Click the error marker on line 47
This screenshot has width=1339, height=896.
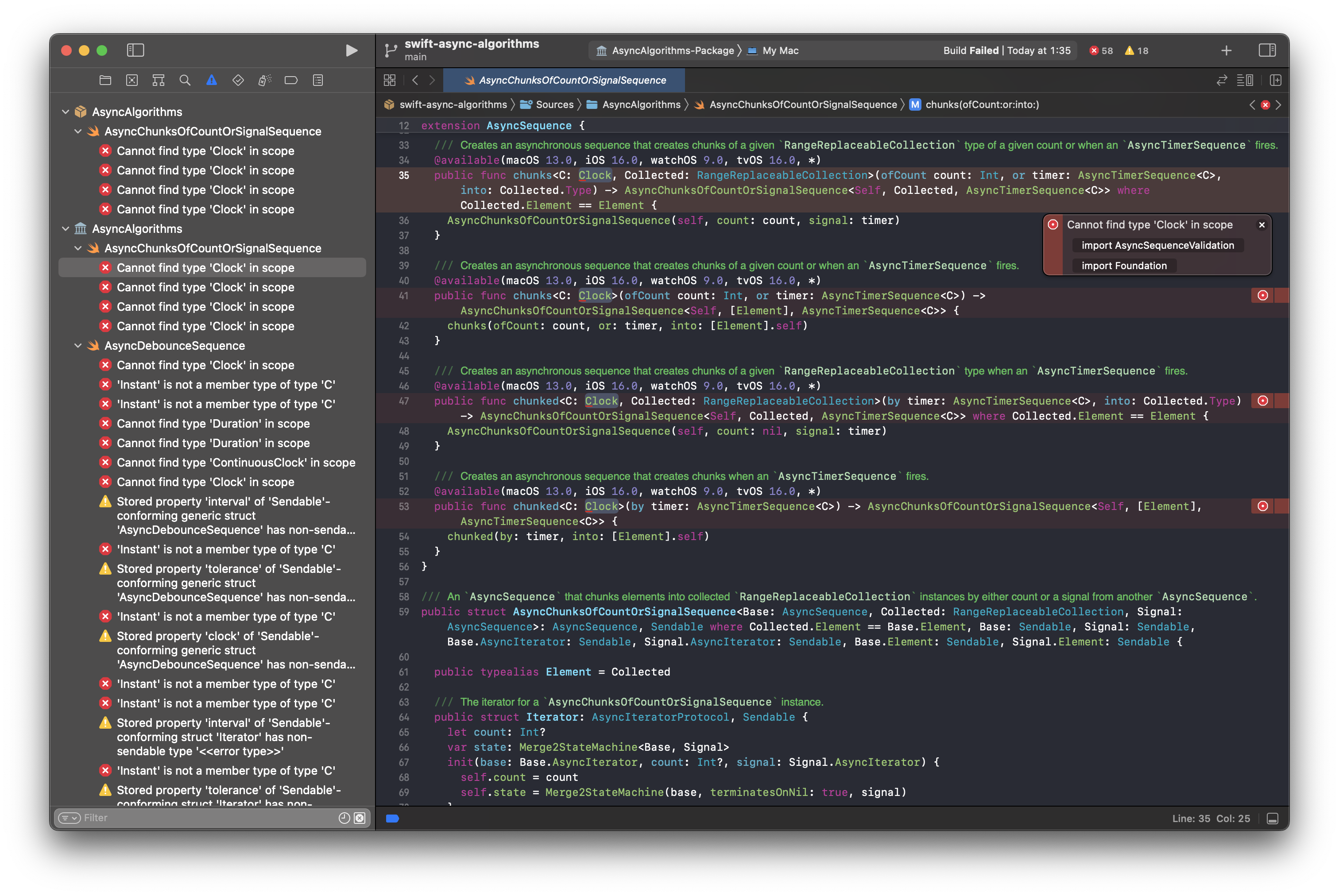click(1262, 401)
